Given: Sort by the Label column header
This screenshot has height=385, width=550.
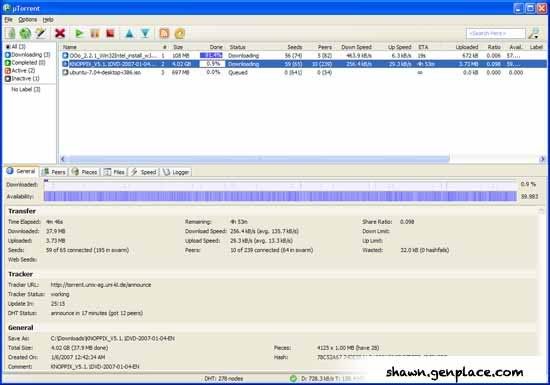Looking at the screenshot, I should (x=537, y=47).
